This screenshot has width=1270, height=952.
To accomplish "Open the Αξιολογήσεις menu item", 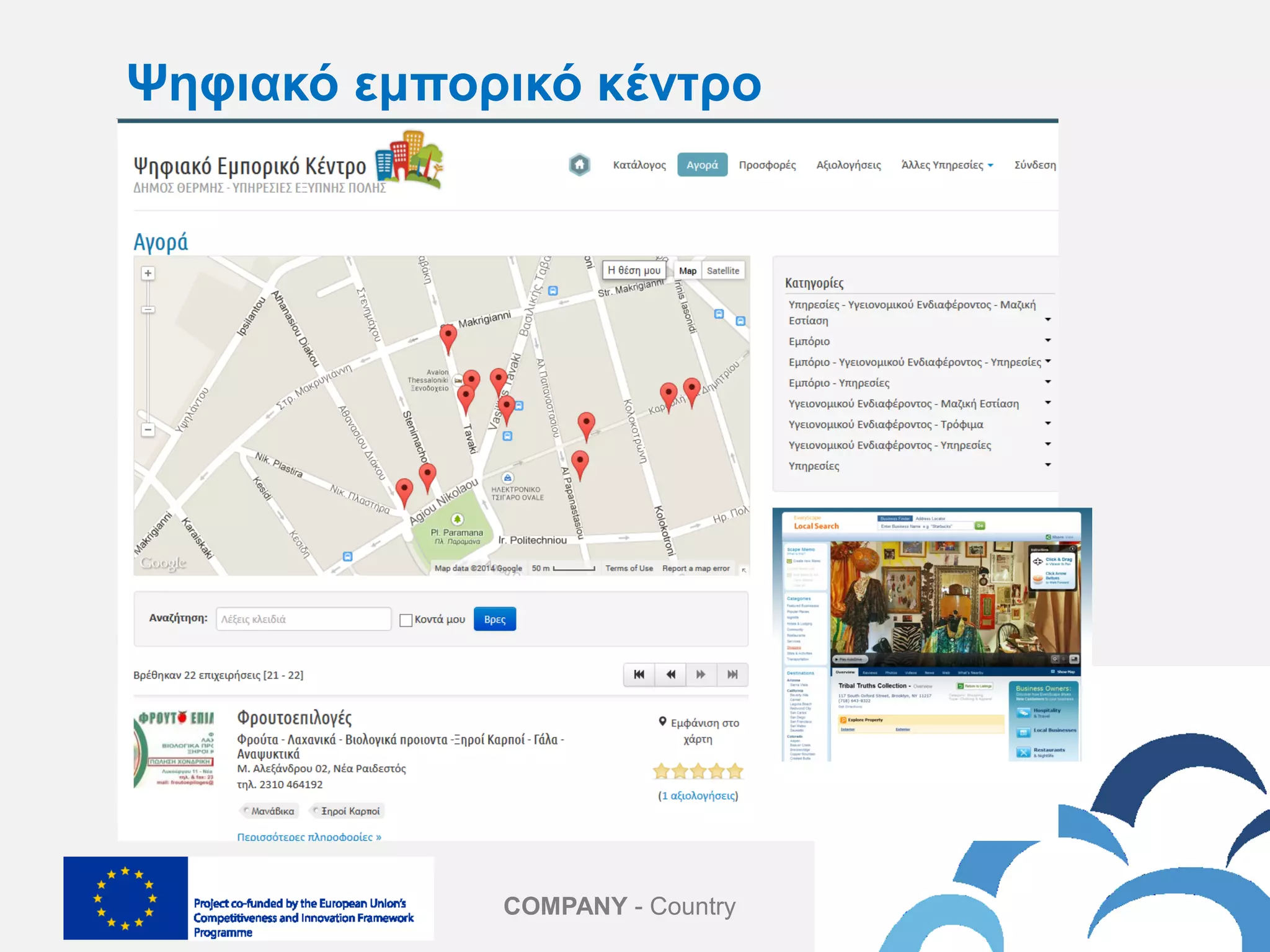I will tap(848, 165).
